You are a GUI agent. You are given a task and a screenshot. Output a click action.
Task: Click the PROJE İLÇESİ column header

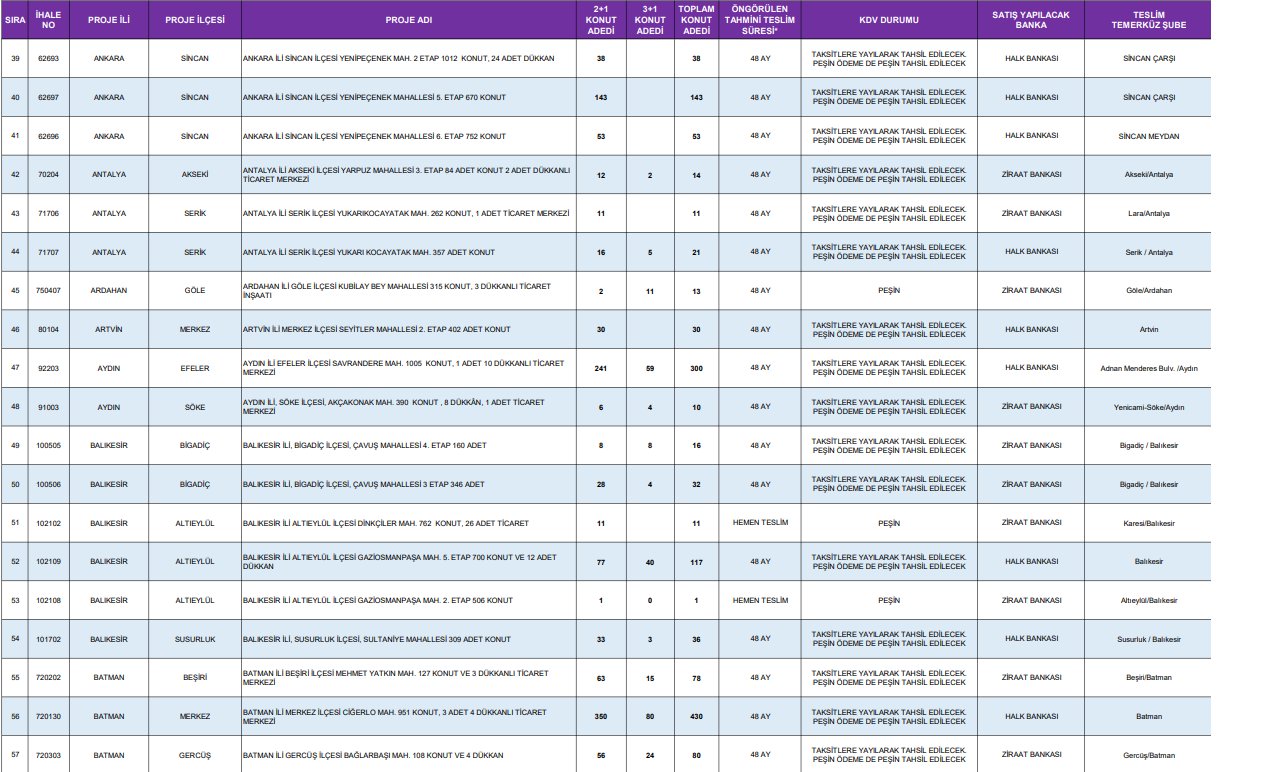click(195, 20)
